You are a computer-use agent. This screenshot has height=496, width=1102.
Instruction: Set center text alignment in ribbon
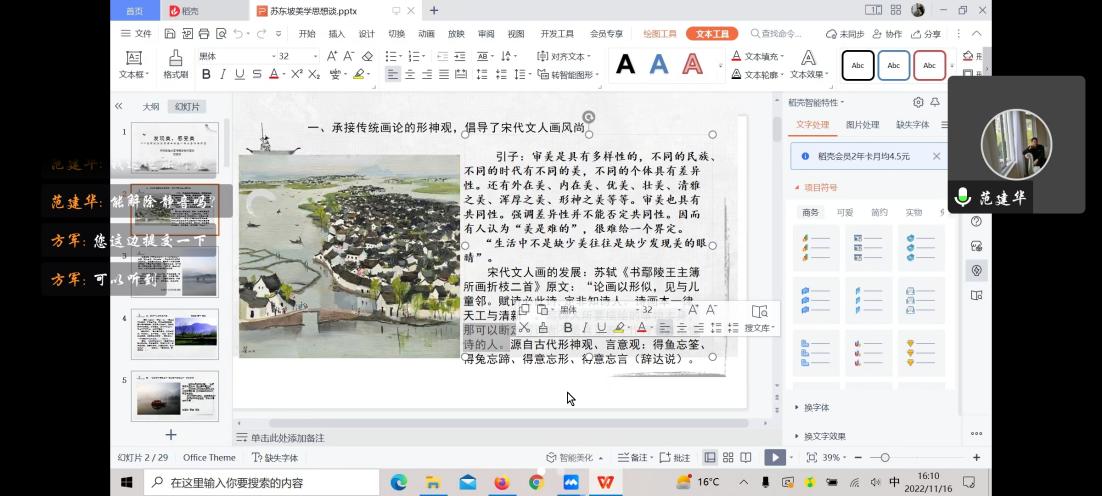coord(410,74)
